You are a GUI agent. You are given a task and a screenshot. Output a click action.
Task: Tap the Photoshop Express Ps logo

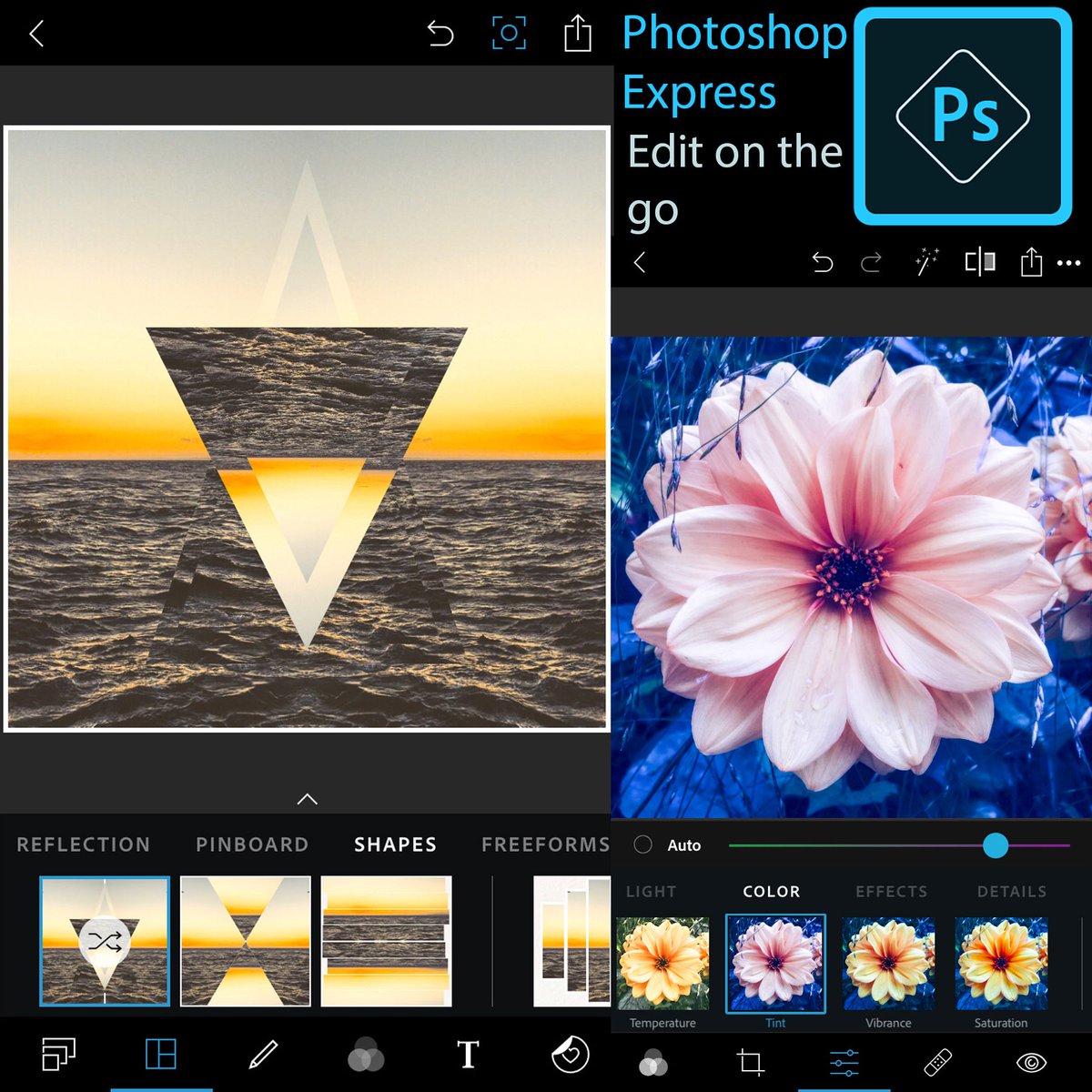coord(963,116)
